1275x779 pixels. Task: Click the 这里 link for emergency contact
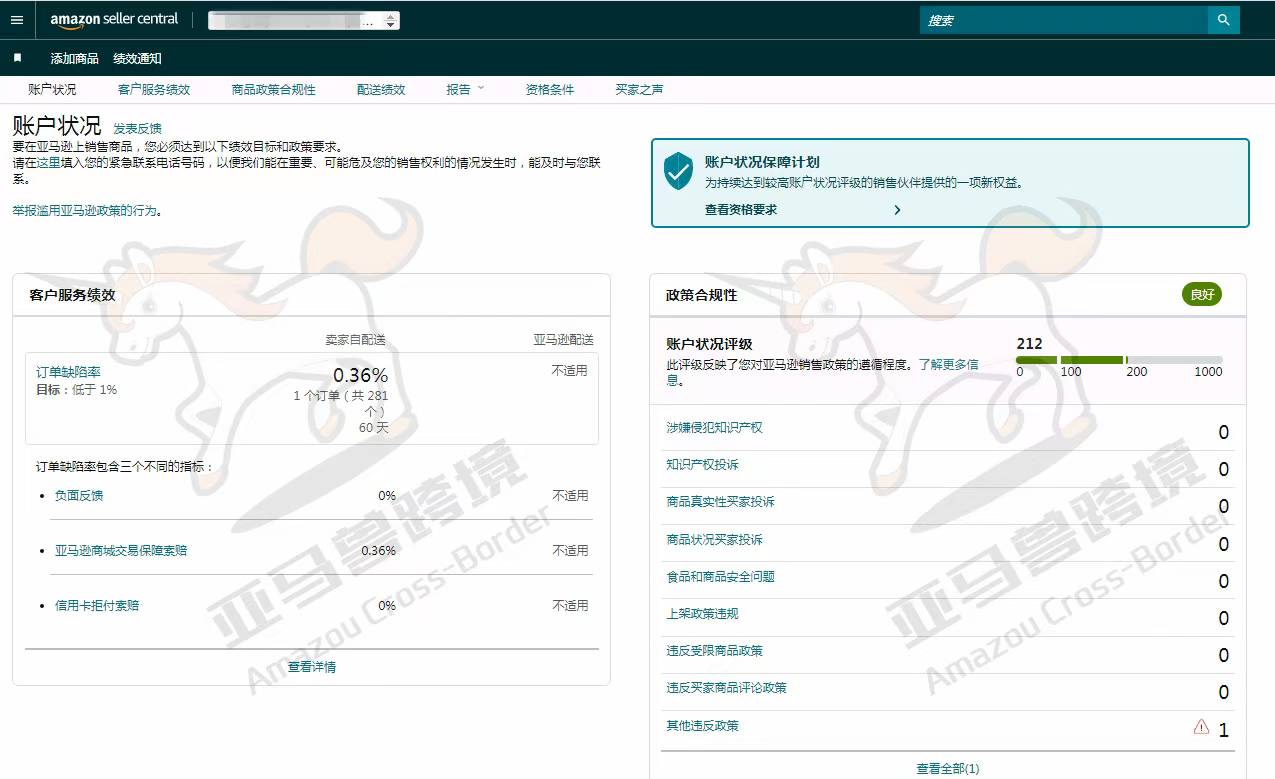(x=49, y=162)
